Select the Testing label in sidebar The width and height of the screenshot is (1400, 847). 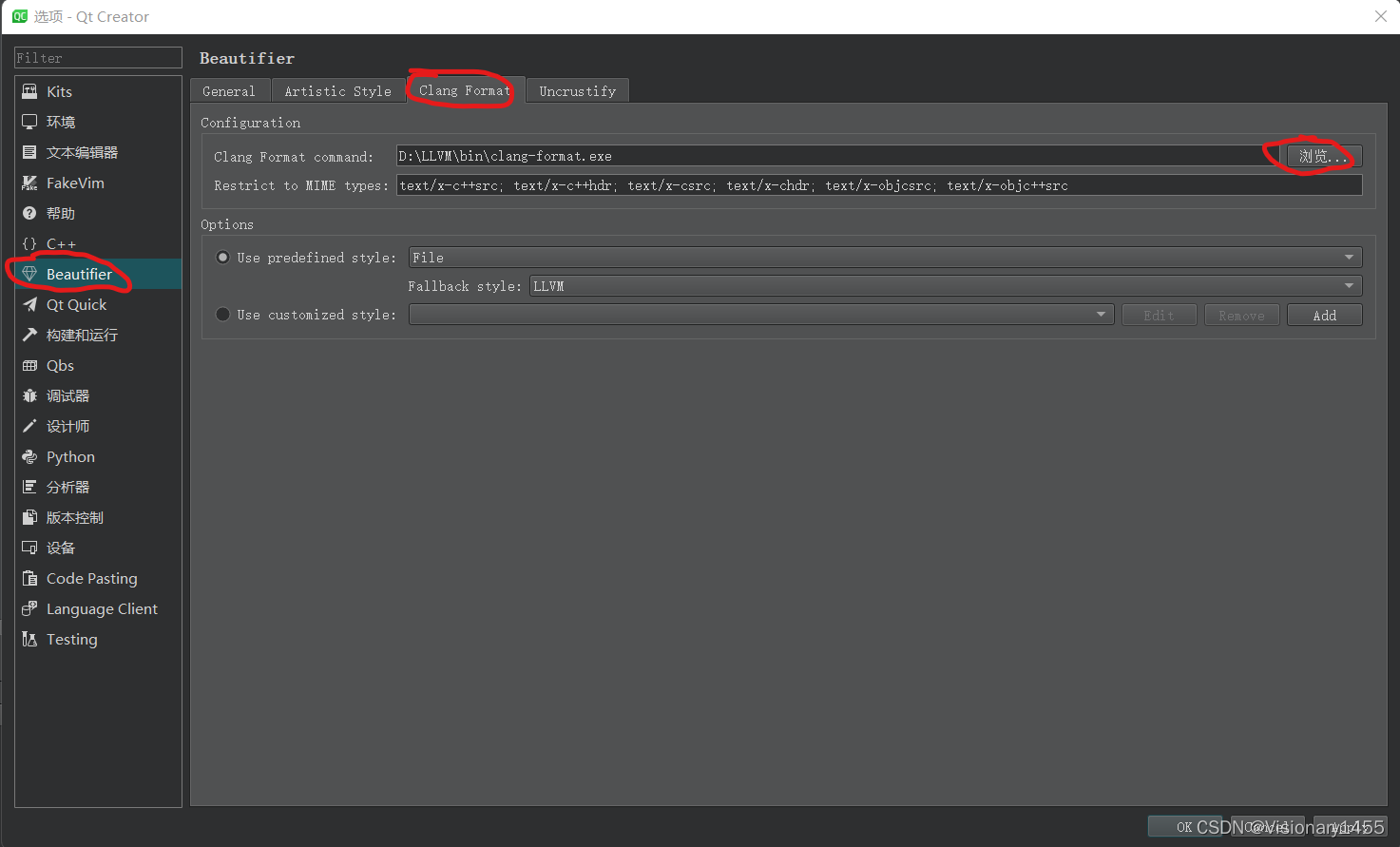pos(71,639)
